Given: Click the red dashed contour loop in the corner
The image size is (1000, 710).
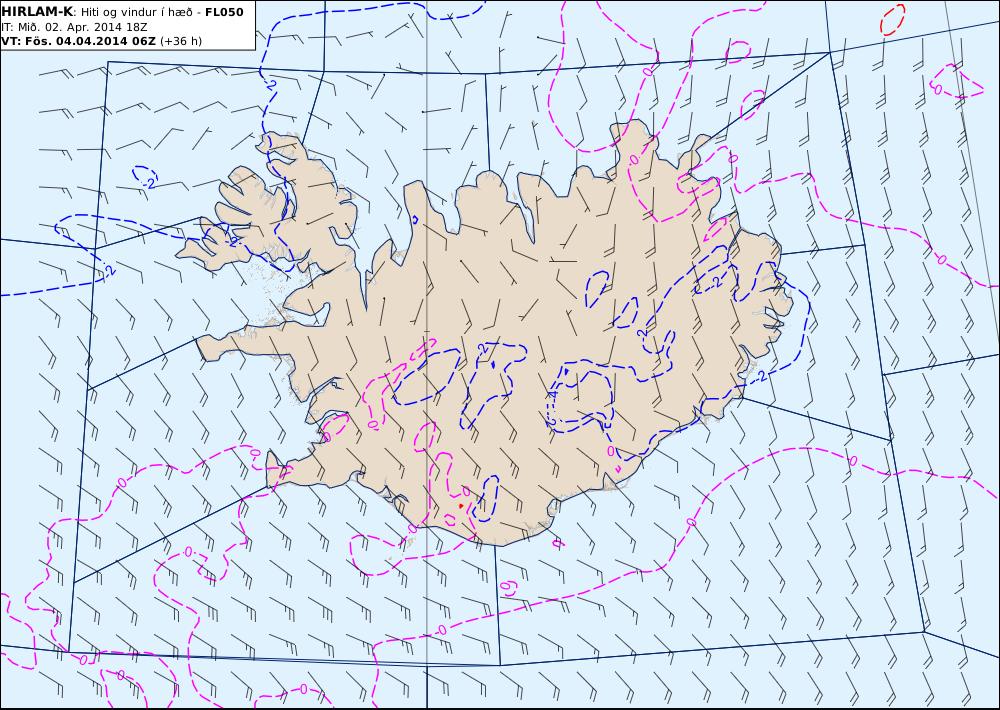Looking at the screenshot, I should pyautogui.click(x=892, y=20).
